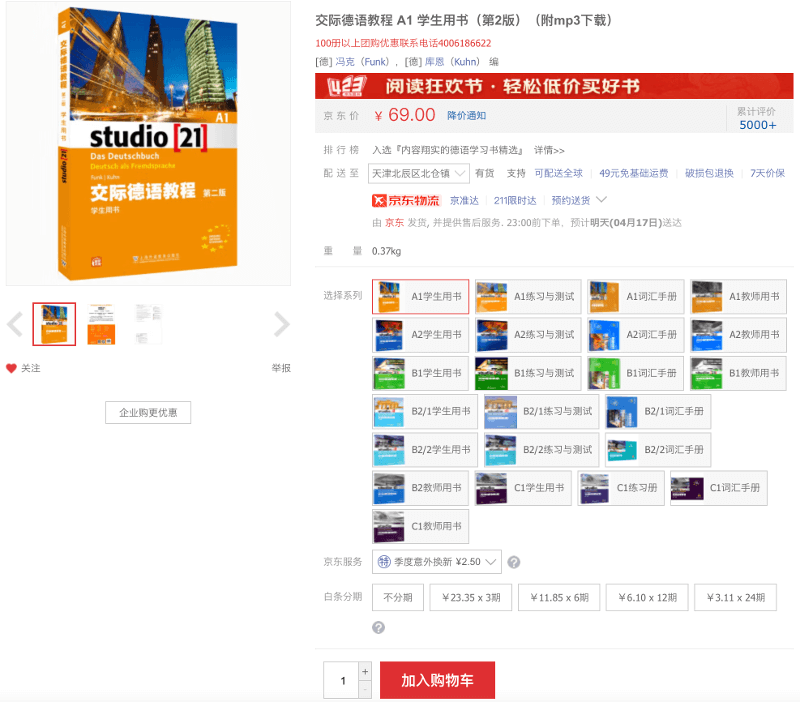Screen dimensions: 800x702
Task: Click the help icon below 白条分期
Action: pyautogui.click(x=378, y=628)
